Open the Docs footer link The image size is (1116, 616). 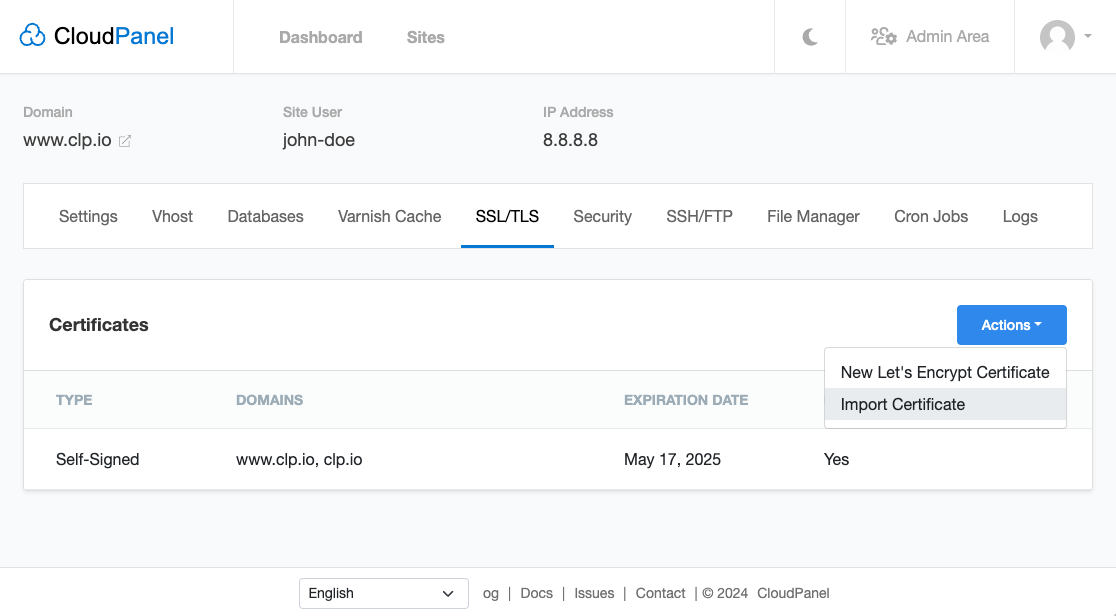point(536,593)
